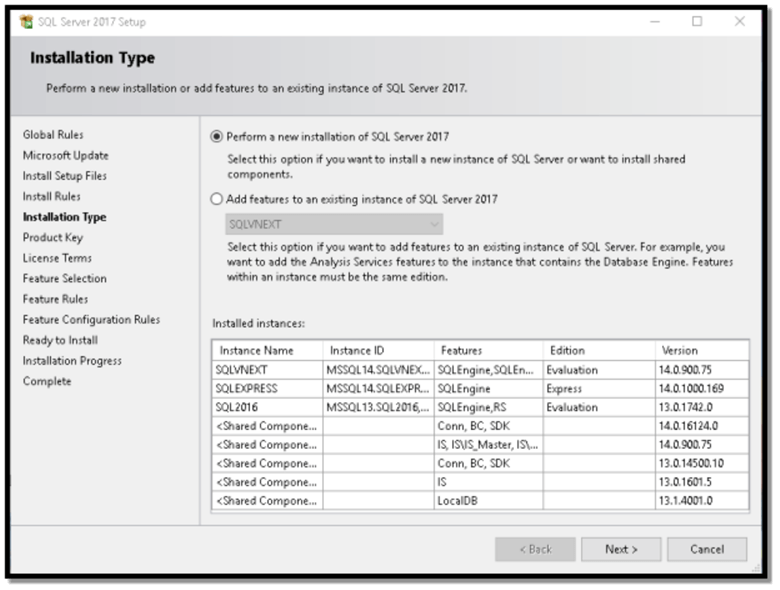Click the Instance ID column header
Screen dimensions: 780x590
pos(379,350)
